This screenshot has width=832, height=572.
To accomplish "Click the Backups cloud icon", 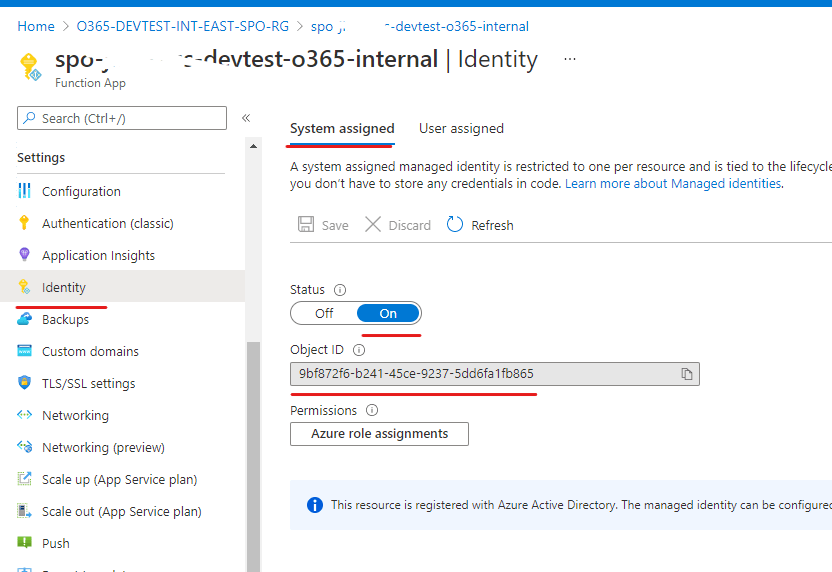I will point(25,319).
